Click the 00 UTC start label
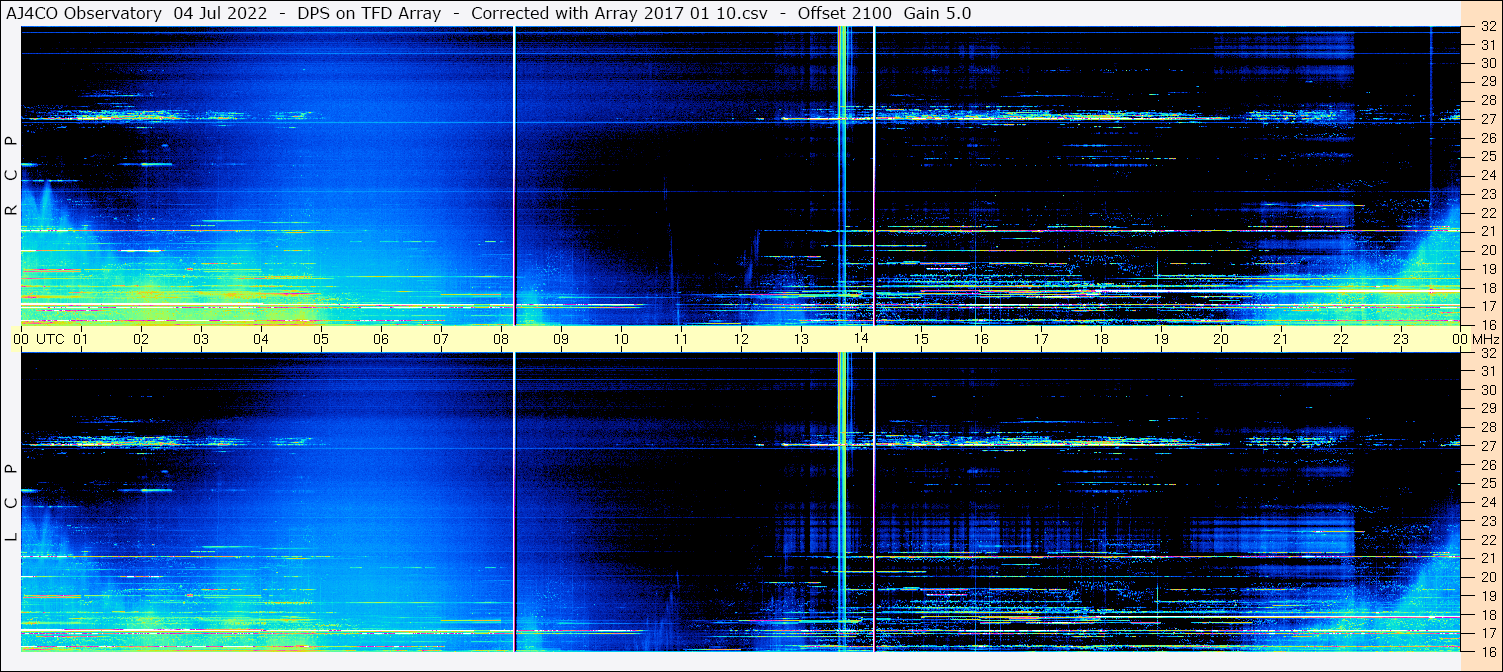The image size is (1503, 672). pyautogui.click(x=40, y=339)
